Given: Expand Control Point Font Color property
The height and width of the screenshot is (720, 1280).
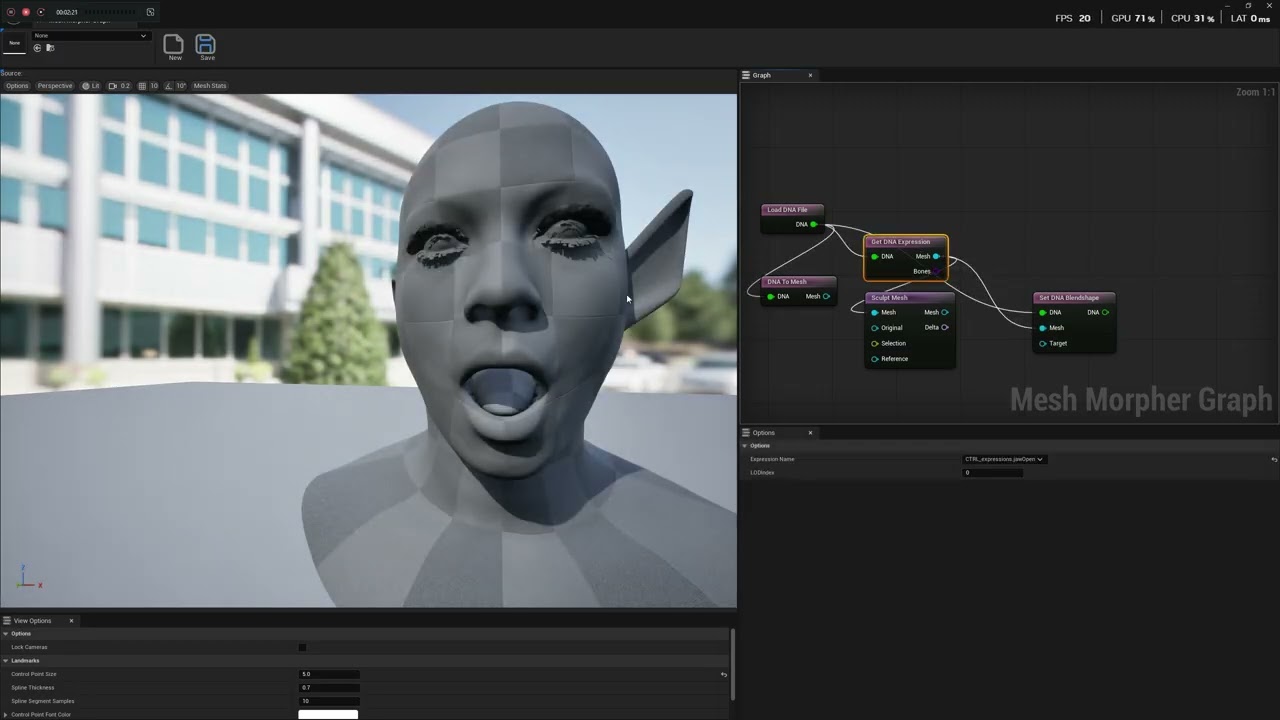Looking at the screenshot, I should coord(5,714).
